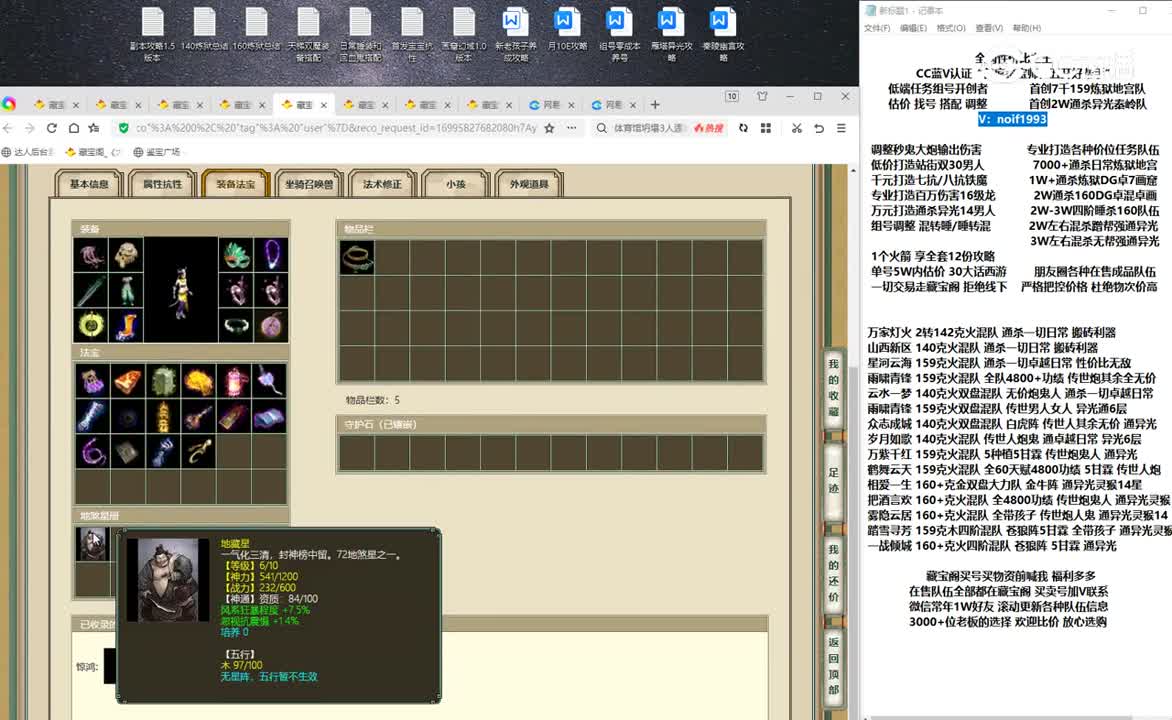1172x720 pixels.
Task: Click the 我的收藏 side button
Action: pyautogui.click(x=833, y=387)
